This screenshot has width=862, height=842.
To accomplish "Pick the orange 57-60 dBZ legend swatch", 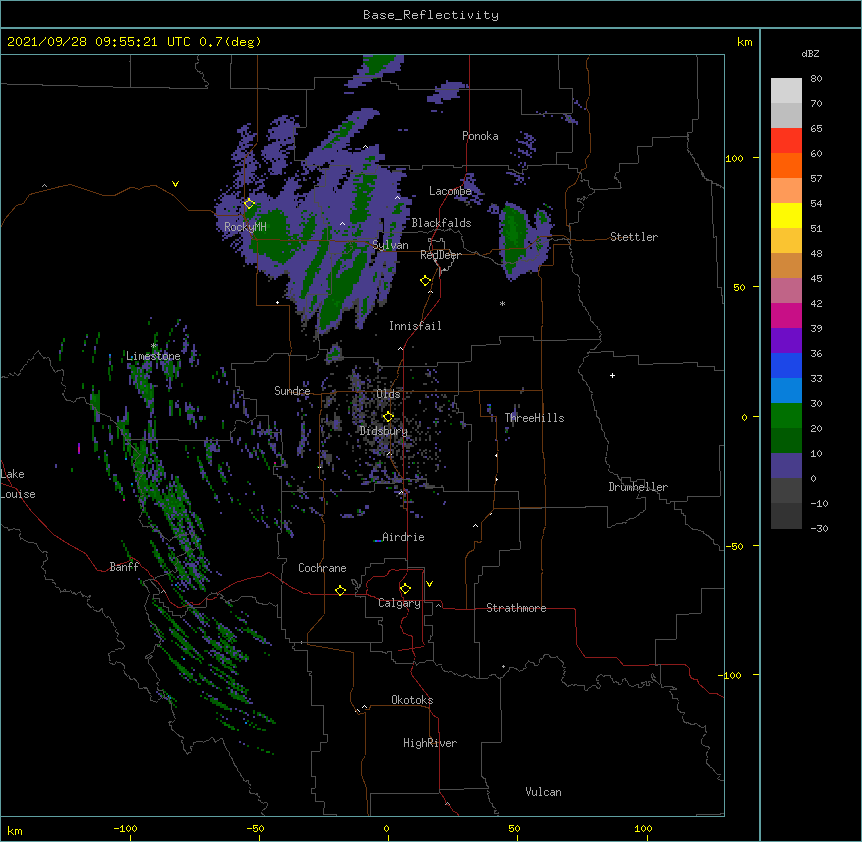I will click(x=786, y=165).
